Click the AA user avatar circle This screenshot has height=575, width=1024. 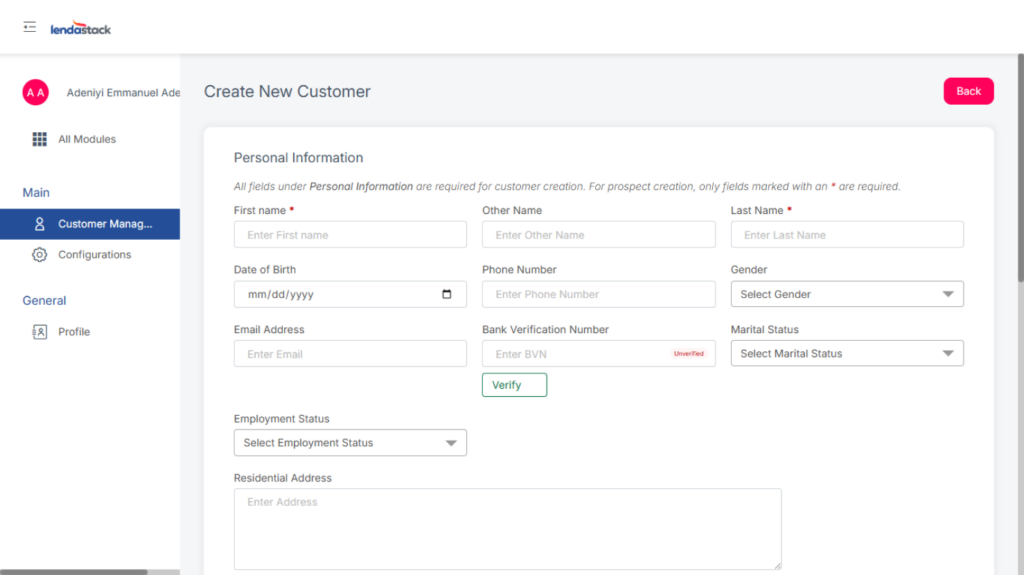pyautogui.click(x=36, y=92)
